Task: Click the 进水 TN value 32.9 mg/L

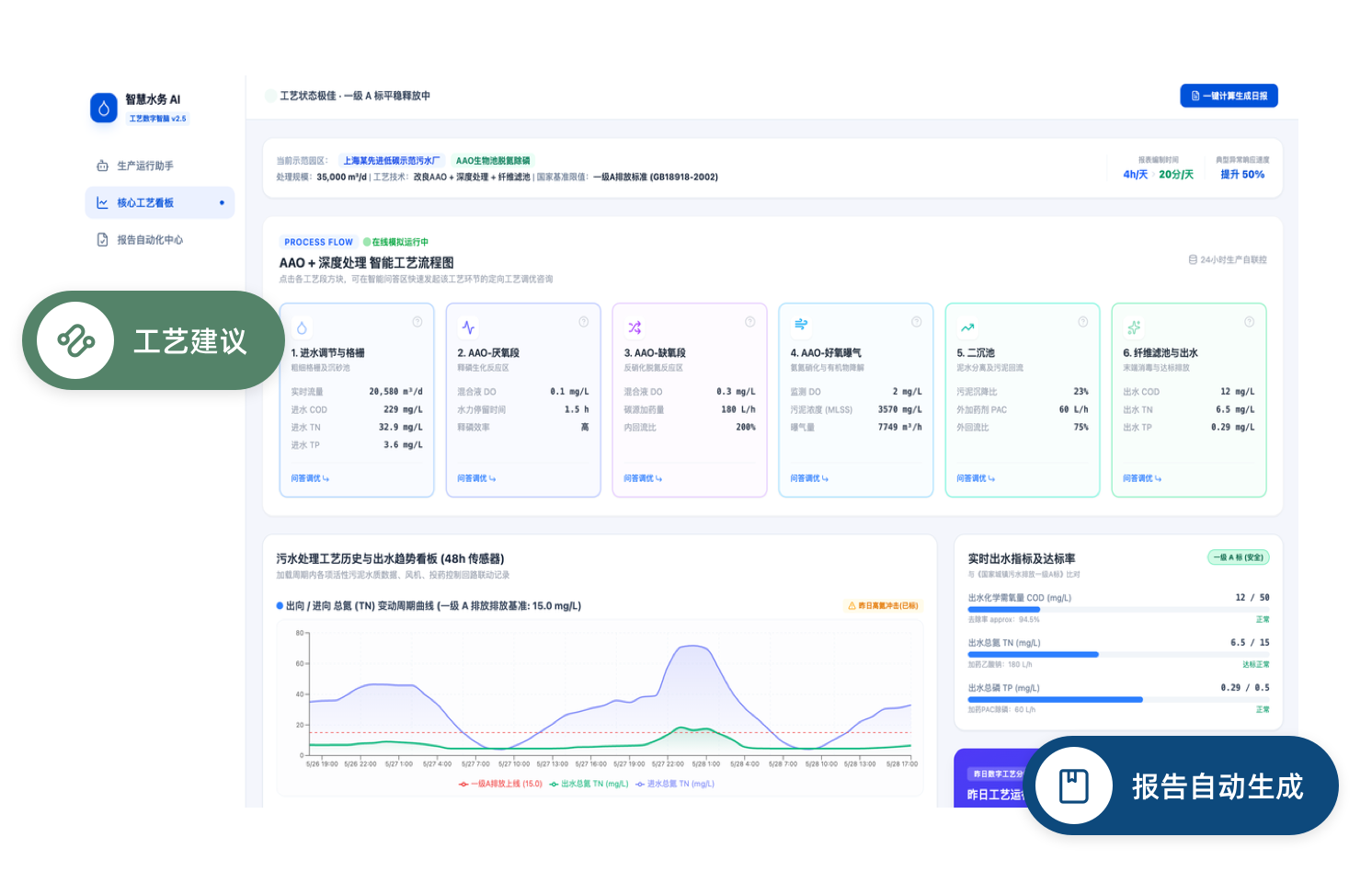Action: (x=401, y=428)
